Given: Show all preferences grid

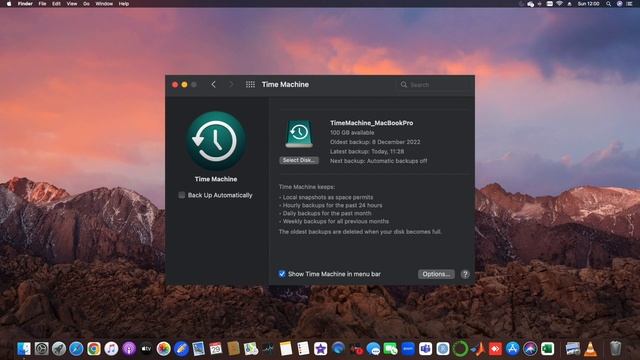Looking at the screenshot, I should tap(250, 84).
